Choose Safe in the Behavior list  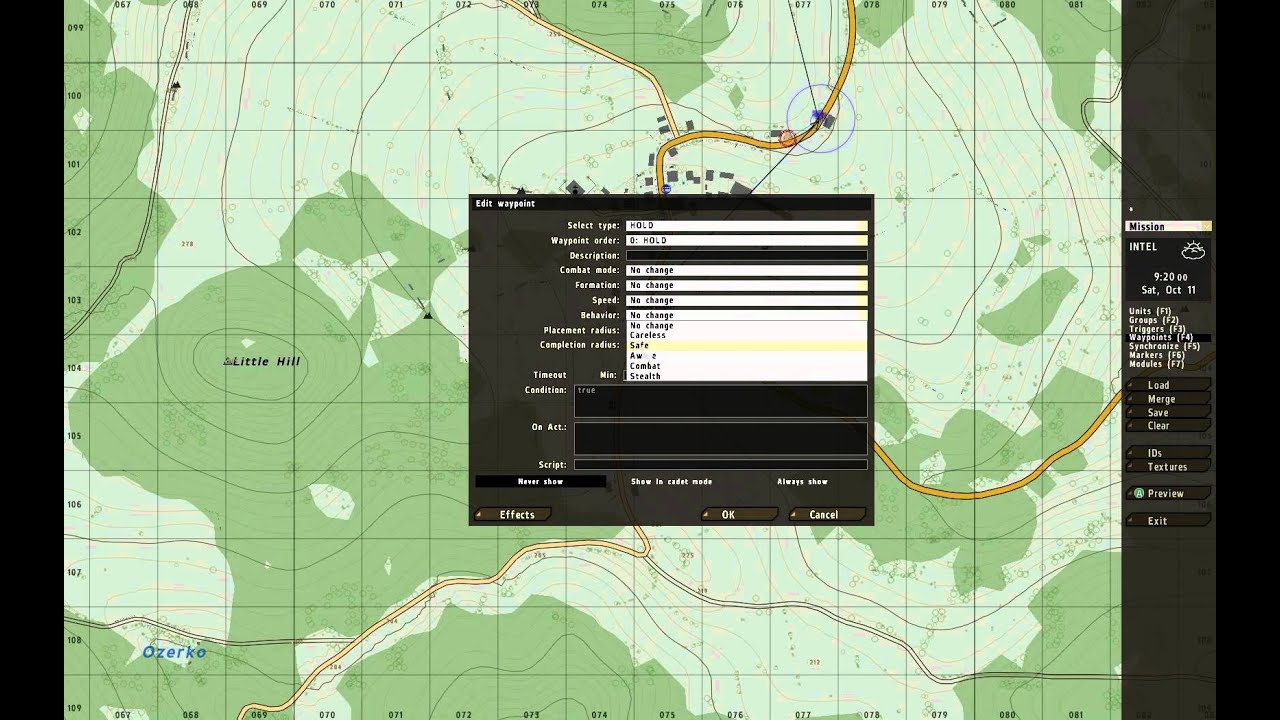click(747, 345)
